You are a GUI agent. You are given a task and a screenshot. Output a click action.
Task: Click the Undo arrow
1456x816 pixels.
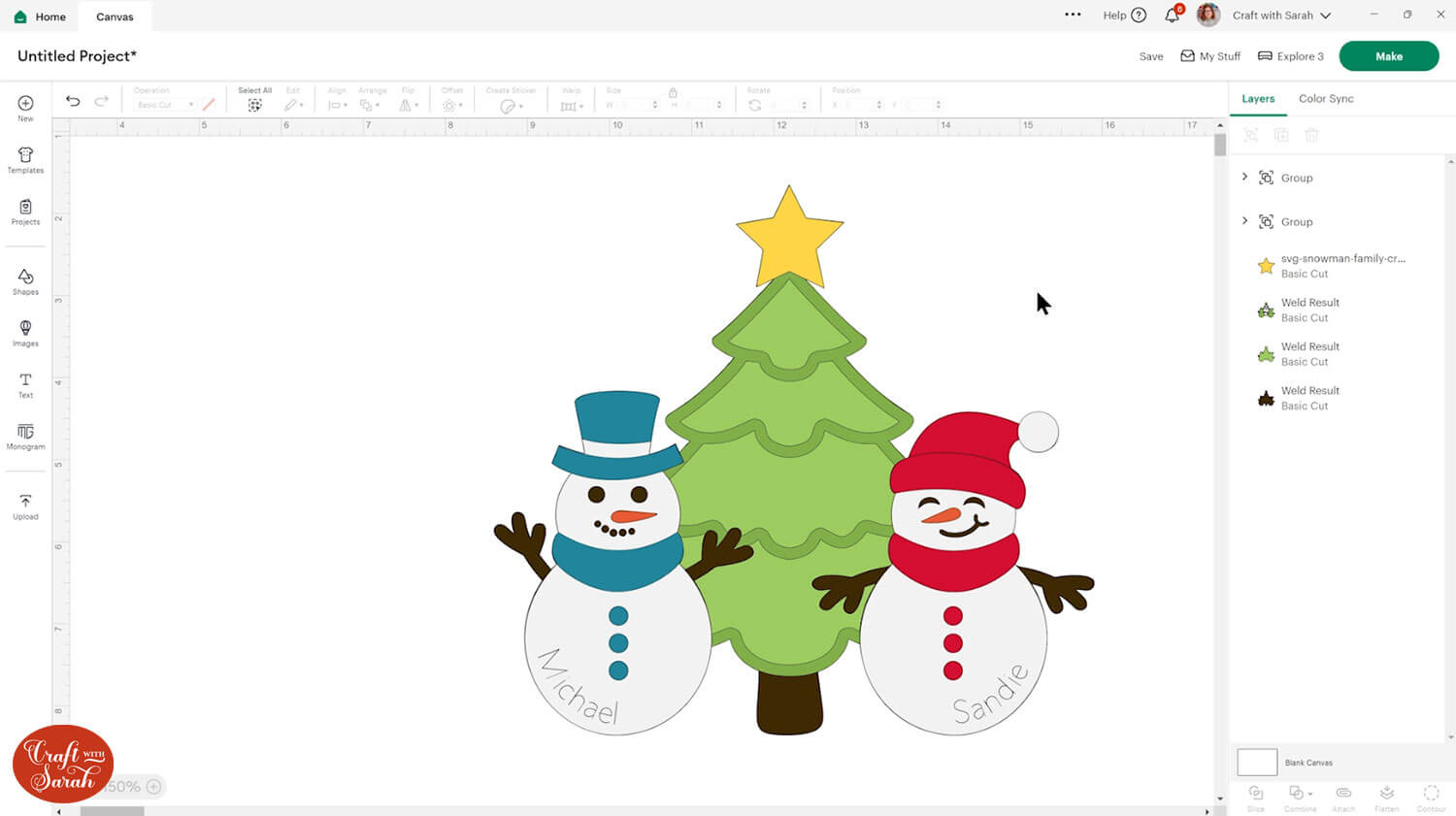coord(73,101)
